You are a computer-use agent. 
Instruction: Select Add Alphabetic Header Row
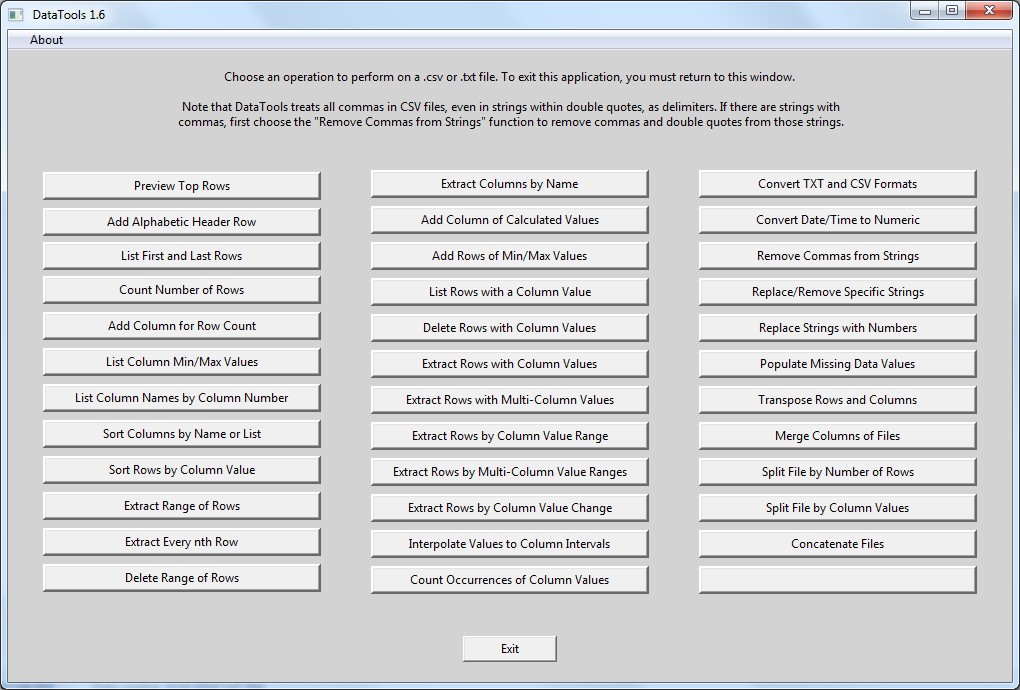[181, 221]
